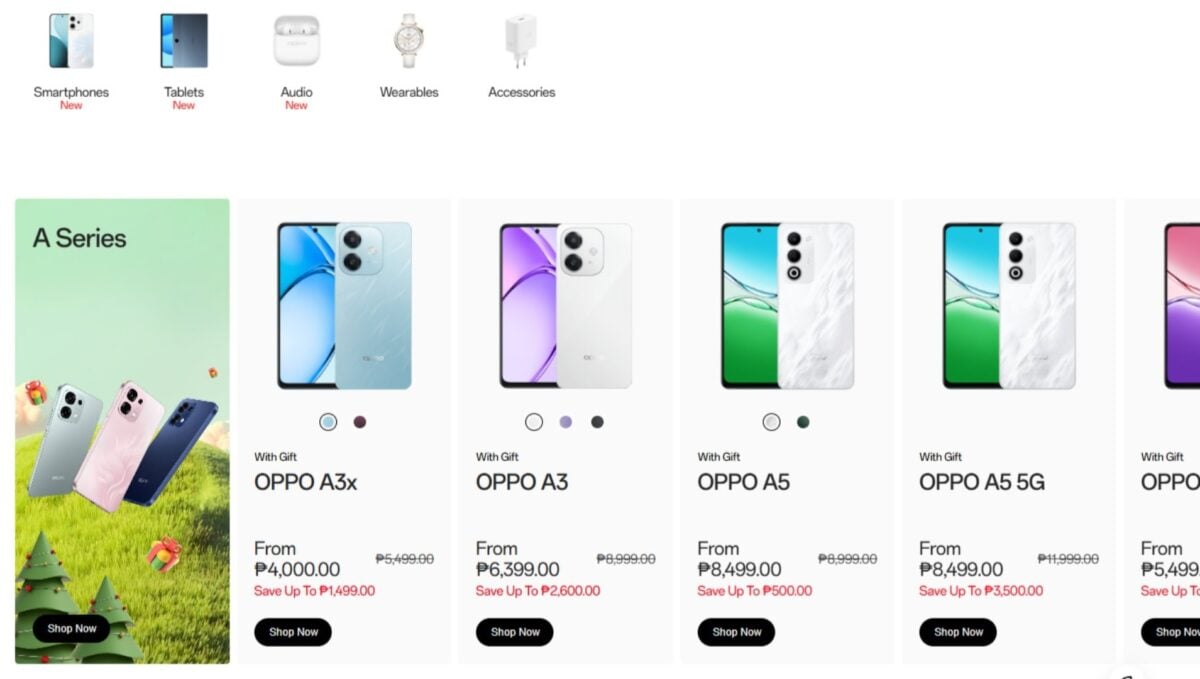Open the Wearables watch icon
The image size is (1200, 679).
[x=408, y=40]
